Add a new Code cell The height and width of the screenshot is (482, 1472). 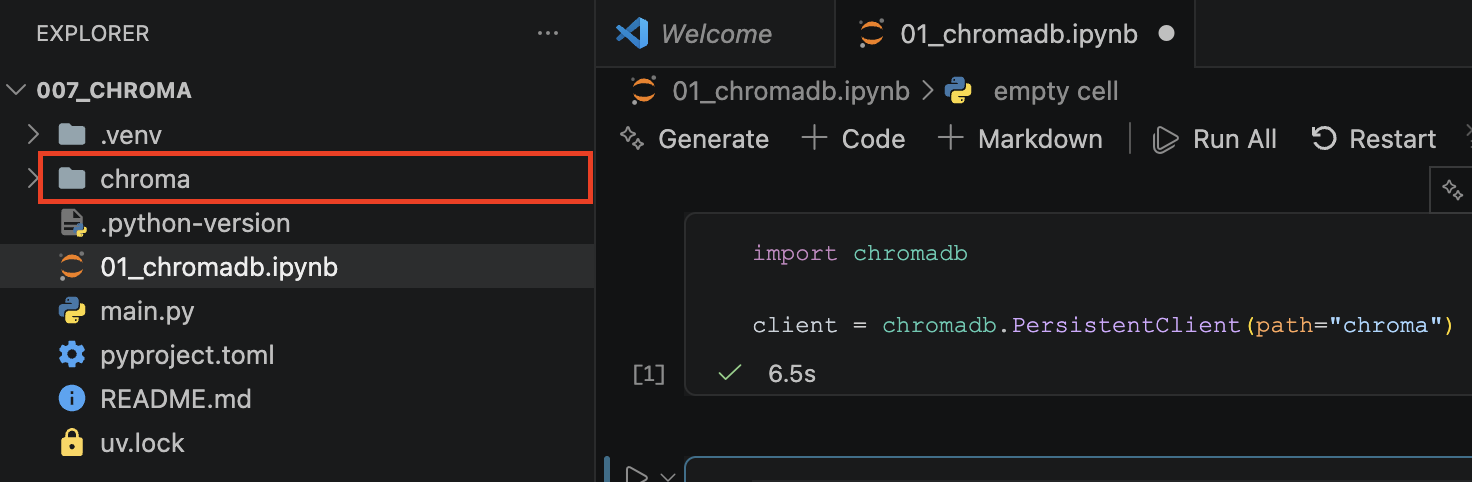(x=854, y=139)
